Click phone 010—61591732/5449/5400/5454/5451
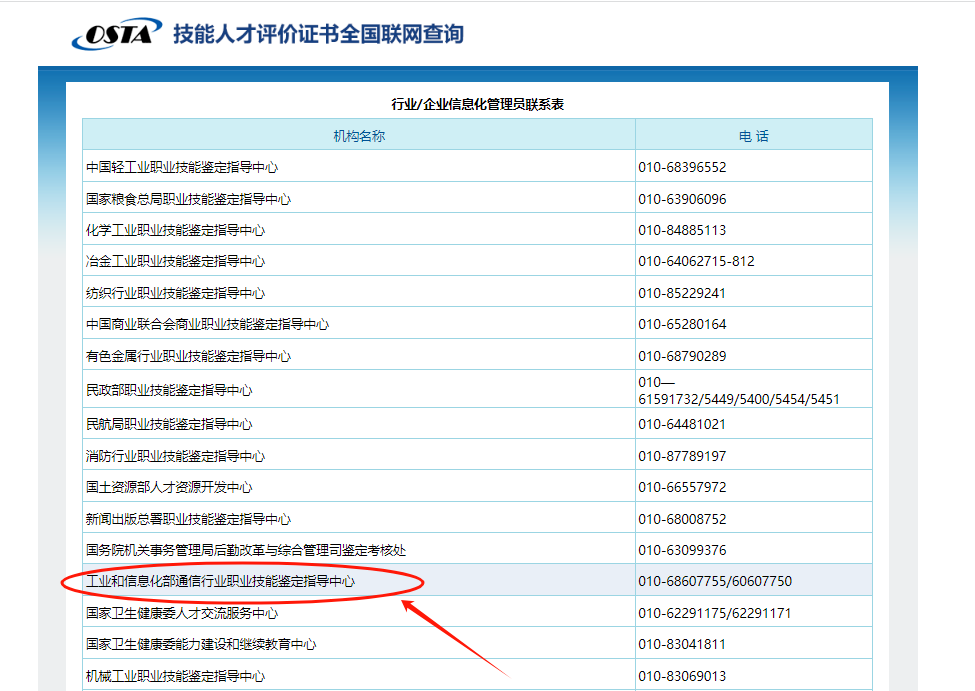 pyautogui.click(x=739, y=391)
